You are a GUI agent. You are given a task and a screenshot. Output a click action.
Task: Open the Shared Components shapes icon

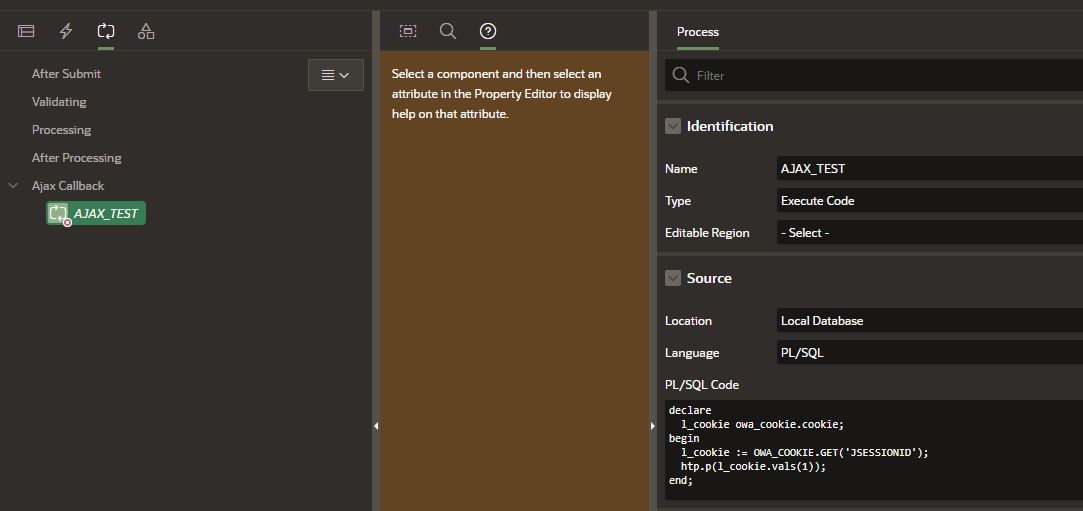point(146,31)
